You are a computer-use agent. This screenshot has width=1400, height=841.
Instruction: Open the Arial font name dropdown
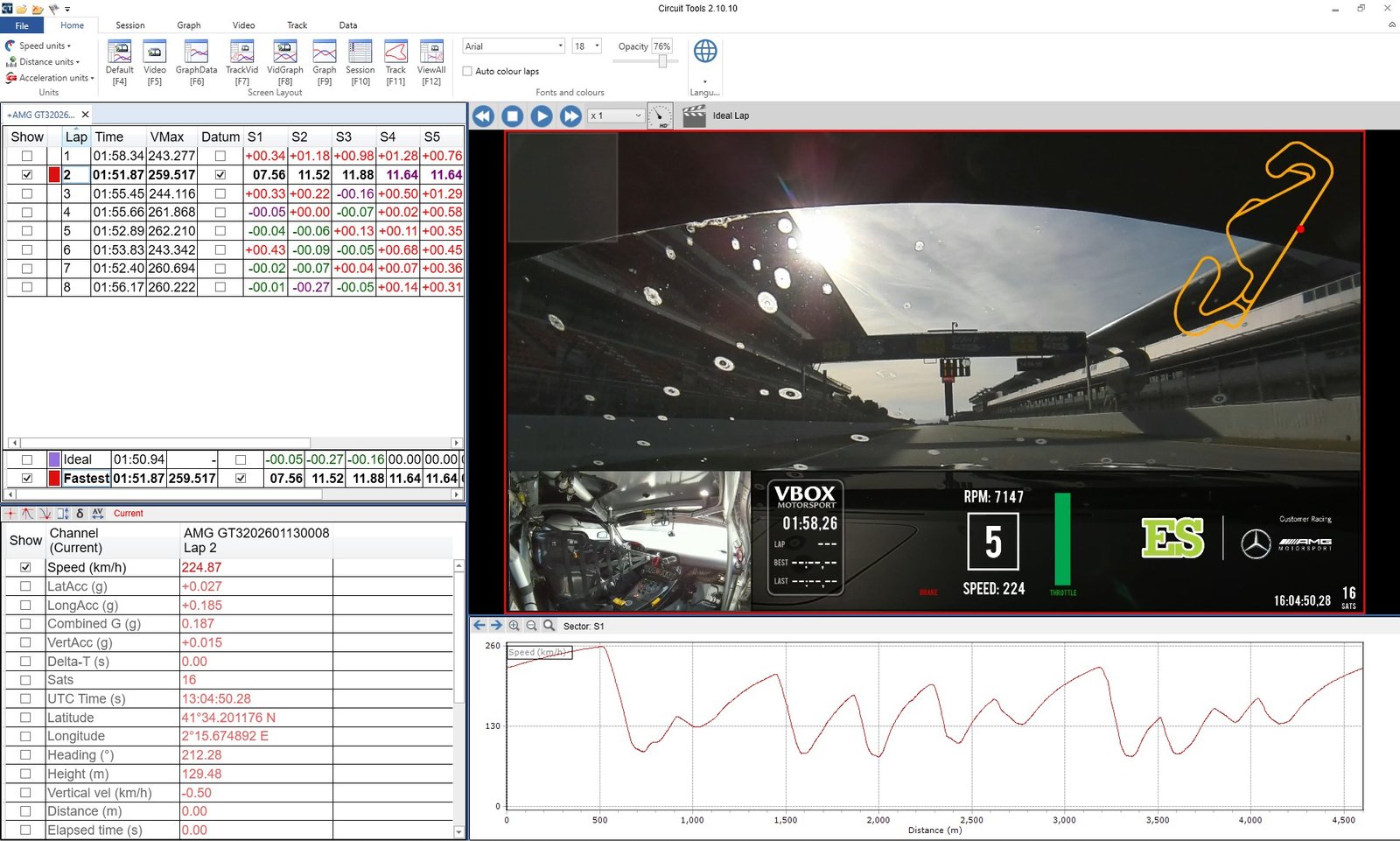click(560, 46)
